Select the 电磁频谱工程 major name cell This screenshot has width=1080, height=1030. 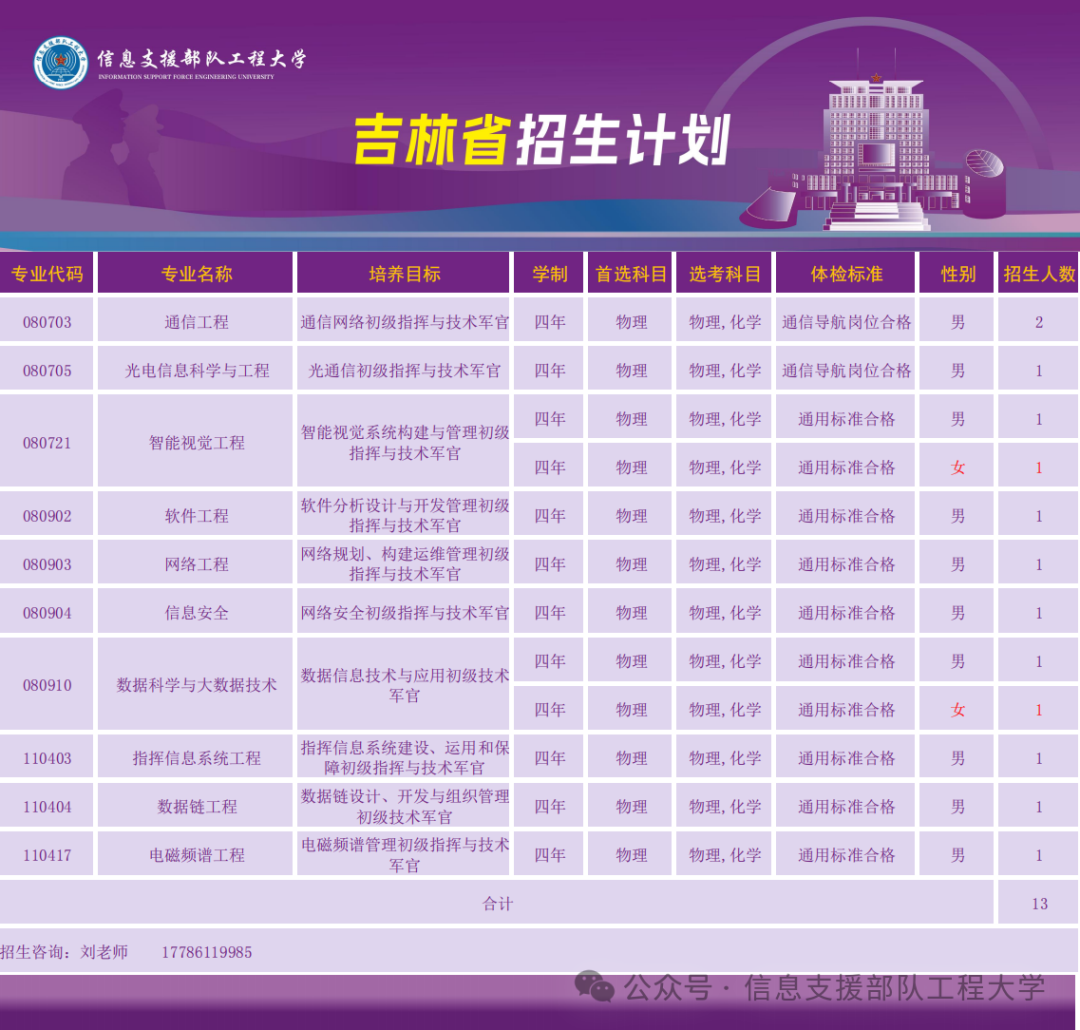click(x=196, y=855)
